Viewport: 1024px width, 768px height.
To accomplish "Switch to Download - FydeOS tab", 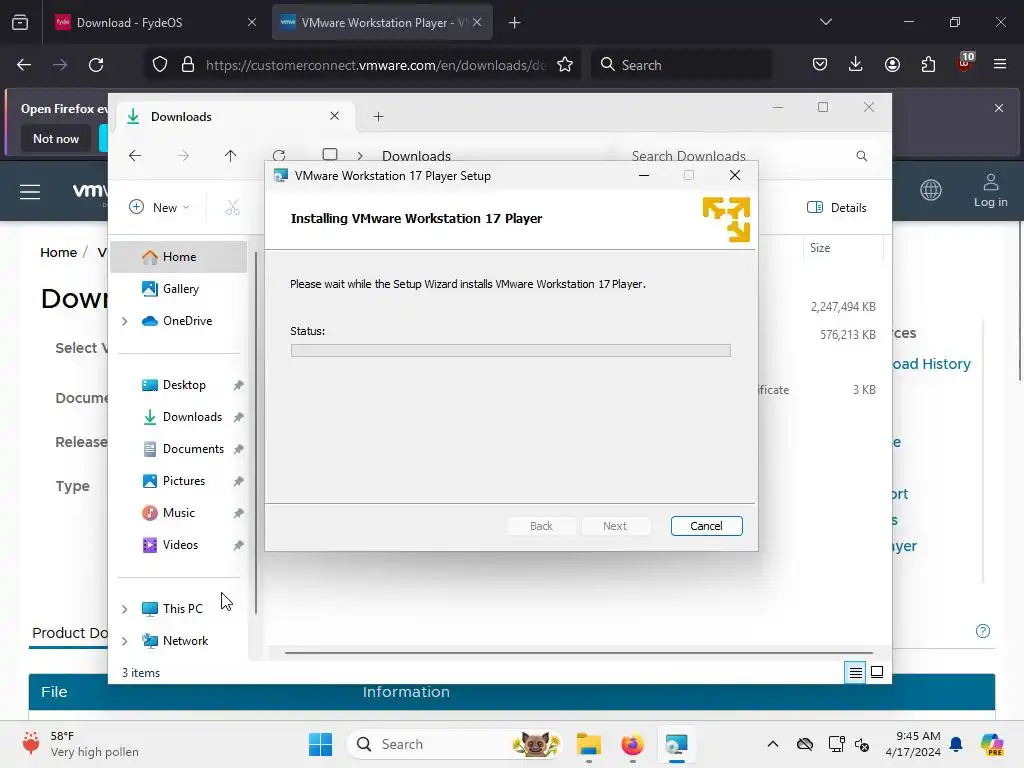I will tap(155, 22).
